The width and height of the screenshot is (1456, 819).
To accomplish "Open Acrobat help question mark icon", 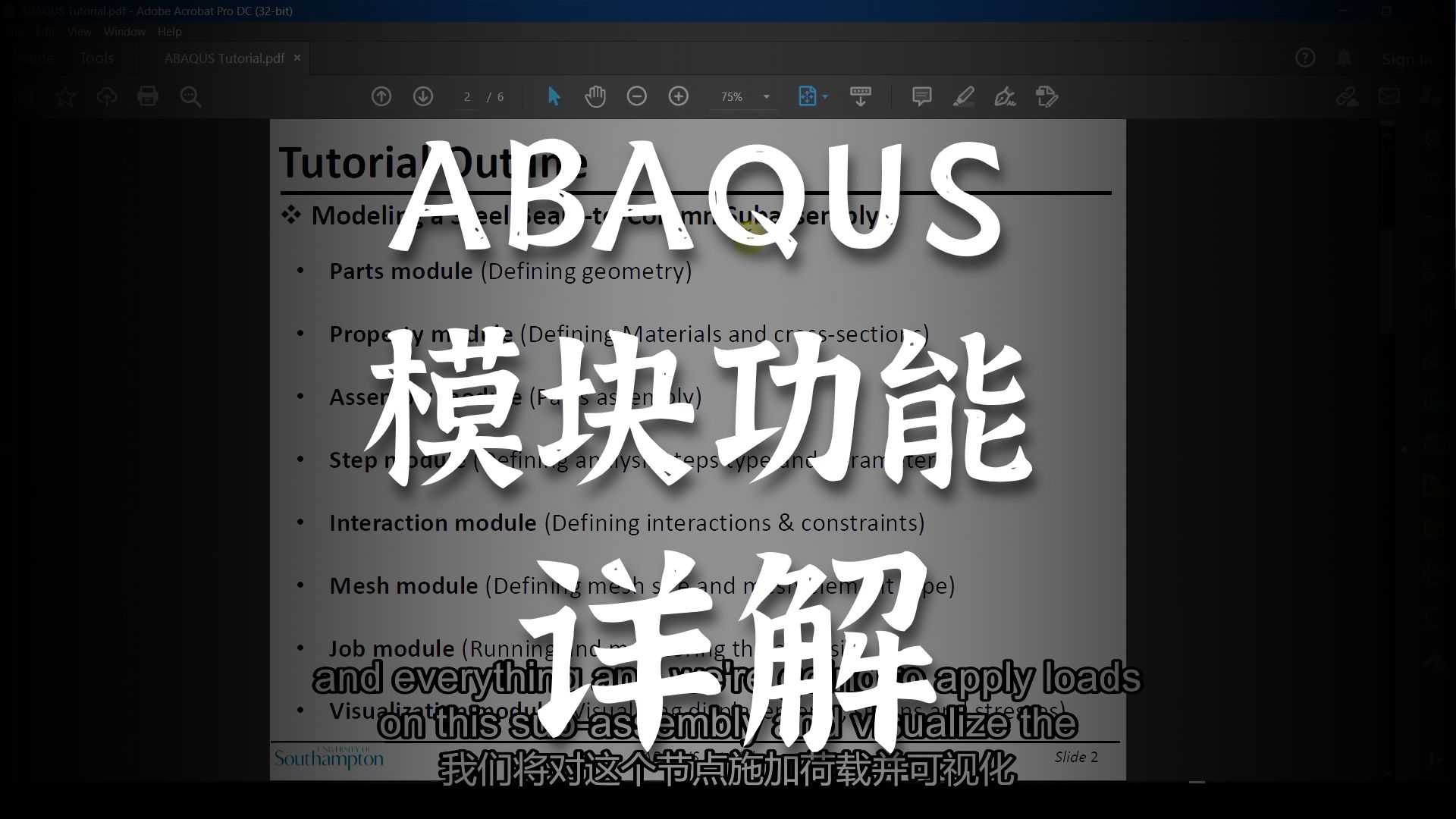I will coord(1305,58).
